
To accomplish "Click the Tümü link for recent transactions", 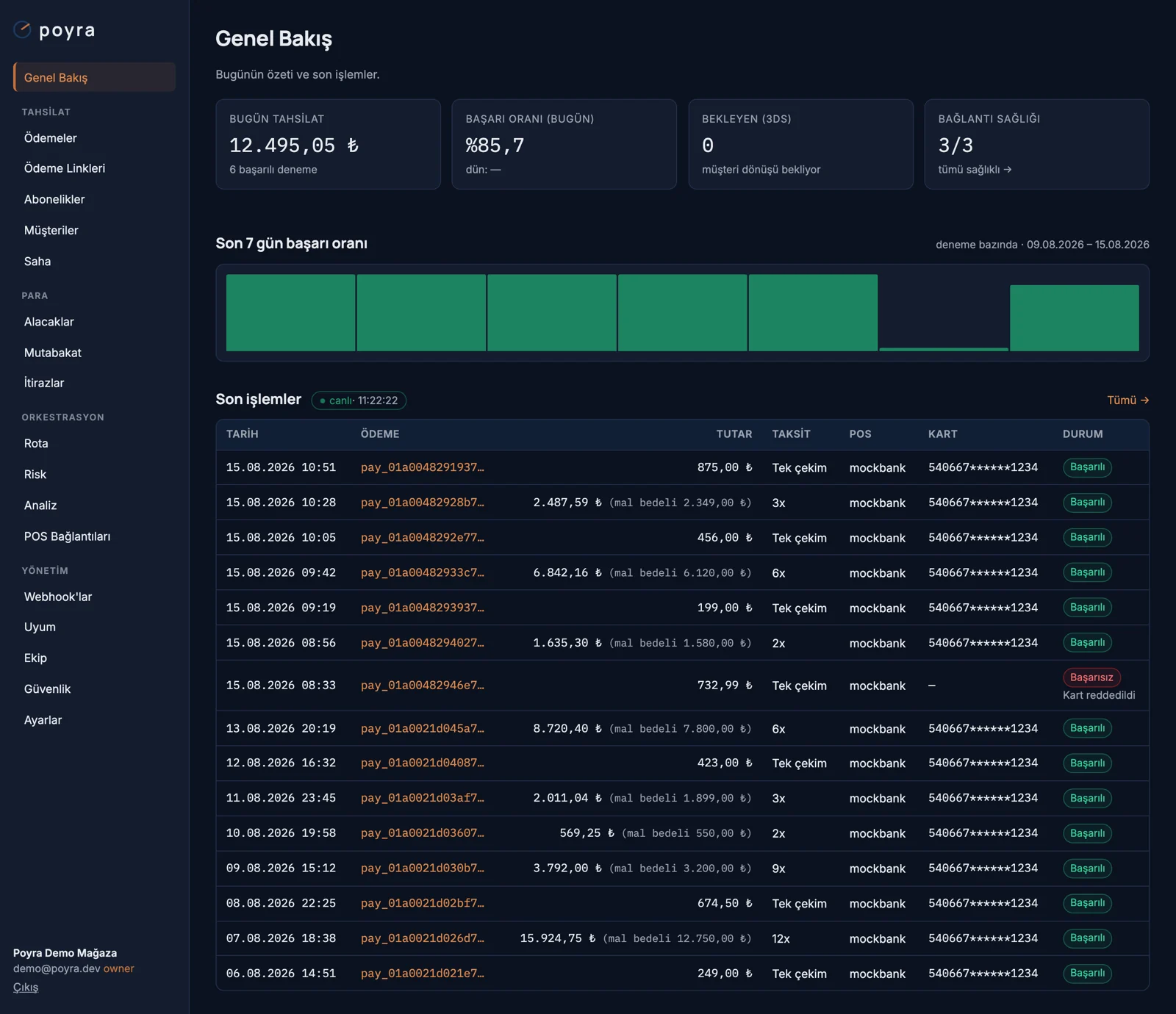I will tap(1128, 400).
